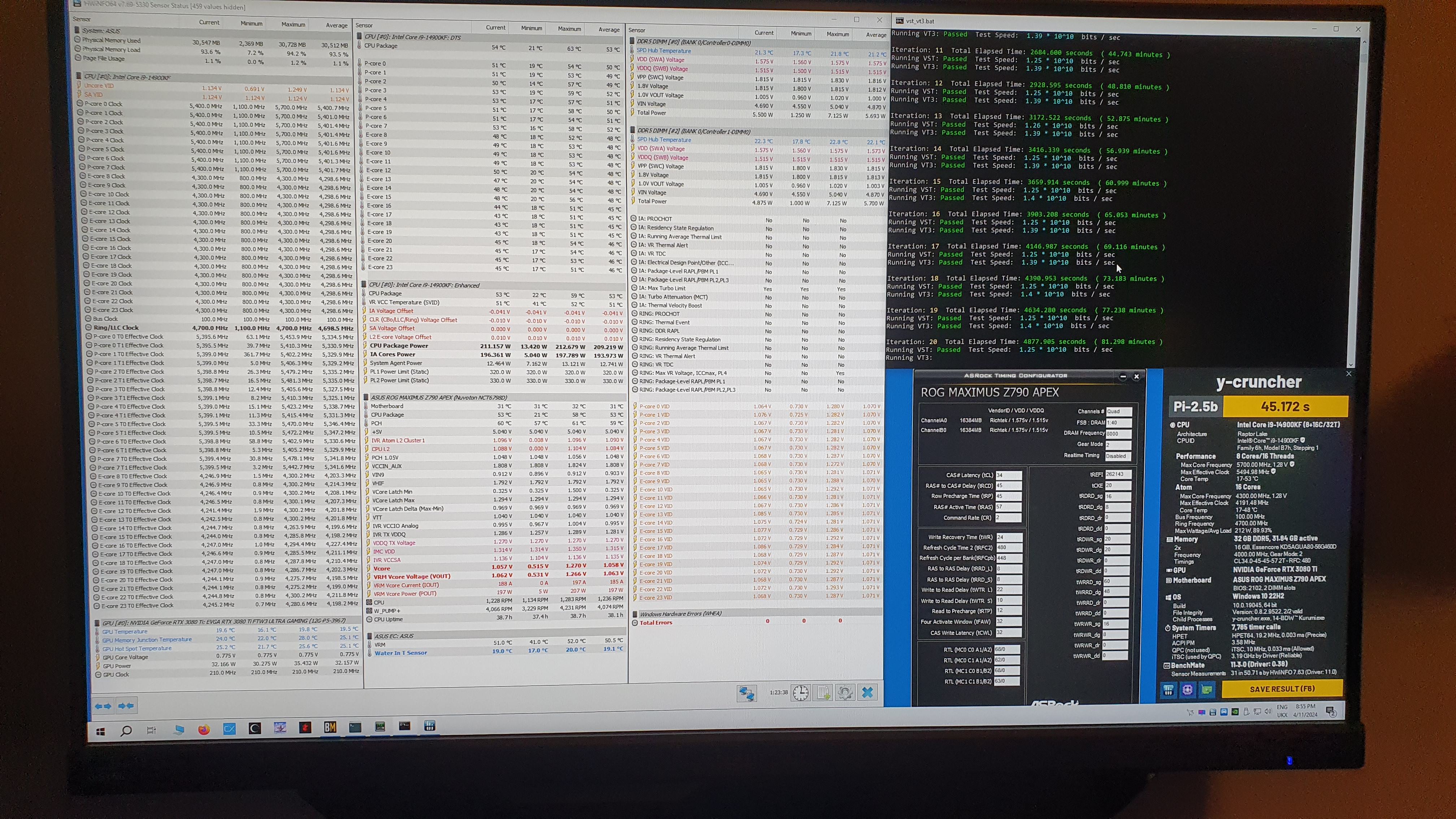Image resolution: width=1456 pixels, height=819 pixels.
Task: Open the NVIDIA green tray icon
Action: 1235,712
